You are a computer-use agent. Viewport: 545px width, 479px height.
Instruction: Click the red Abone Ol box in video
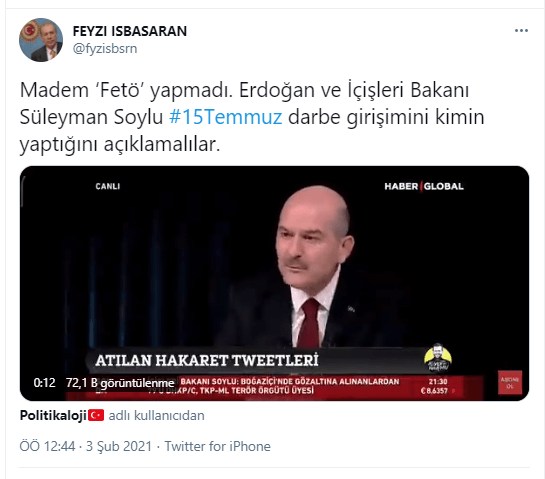[x=510, y=382]
